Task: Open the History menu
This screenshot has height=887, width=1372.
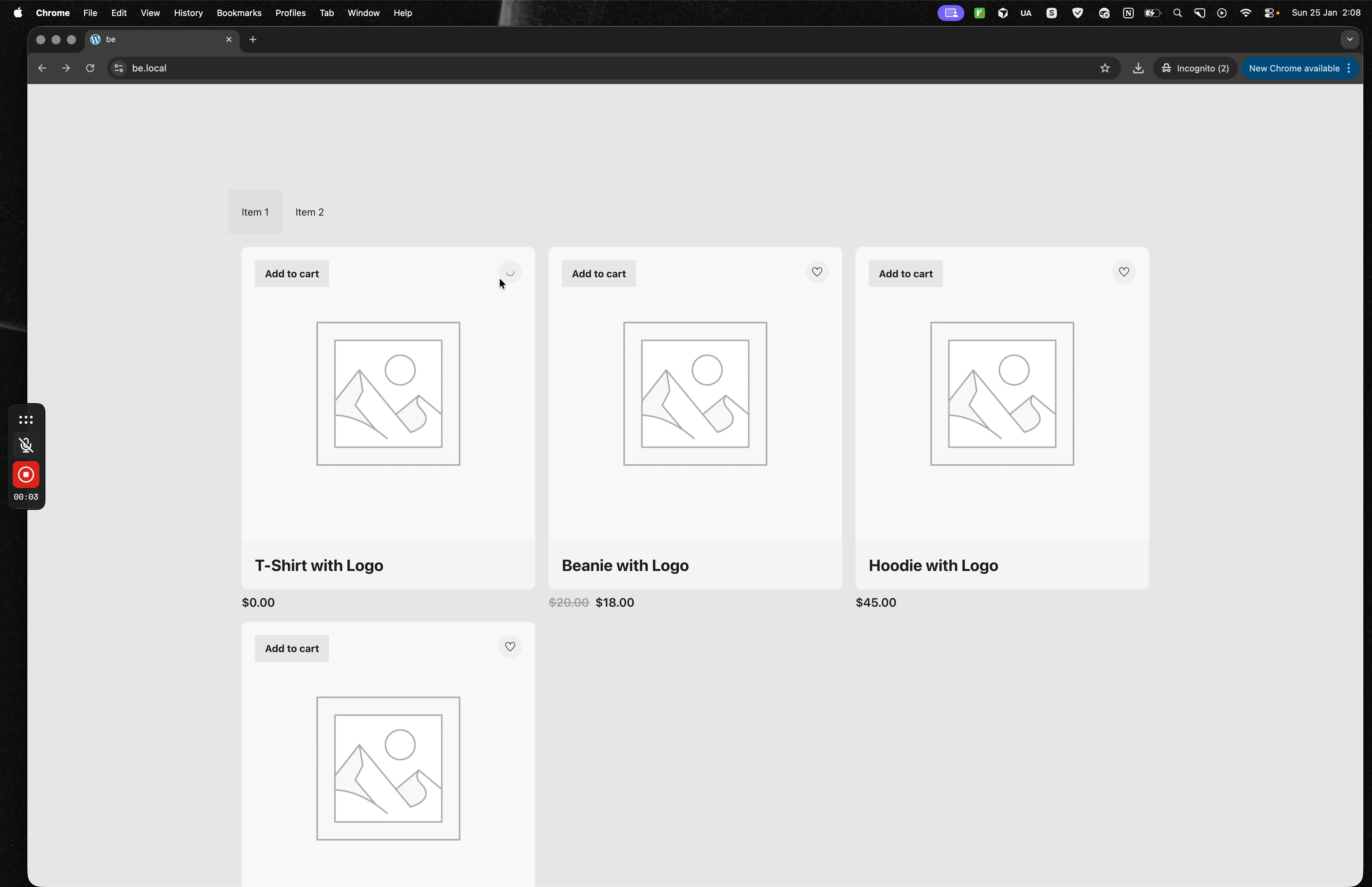Action: click(x=188, y=13)
